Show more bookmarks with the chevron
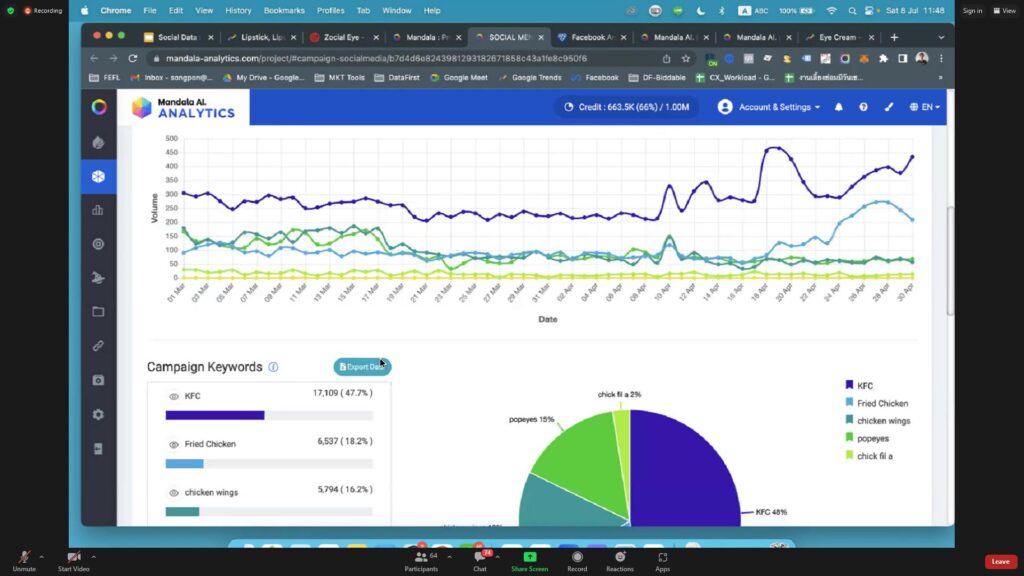Screen dimensions: 1024x576 click(x=940, y=78)
